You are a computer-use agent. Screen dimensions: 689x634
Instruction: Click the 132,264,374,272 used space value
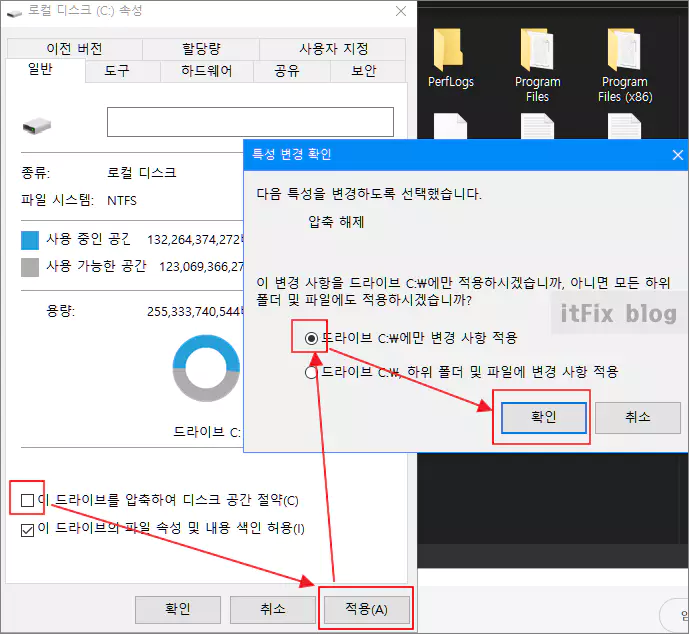[195, 240]
